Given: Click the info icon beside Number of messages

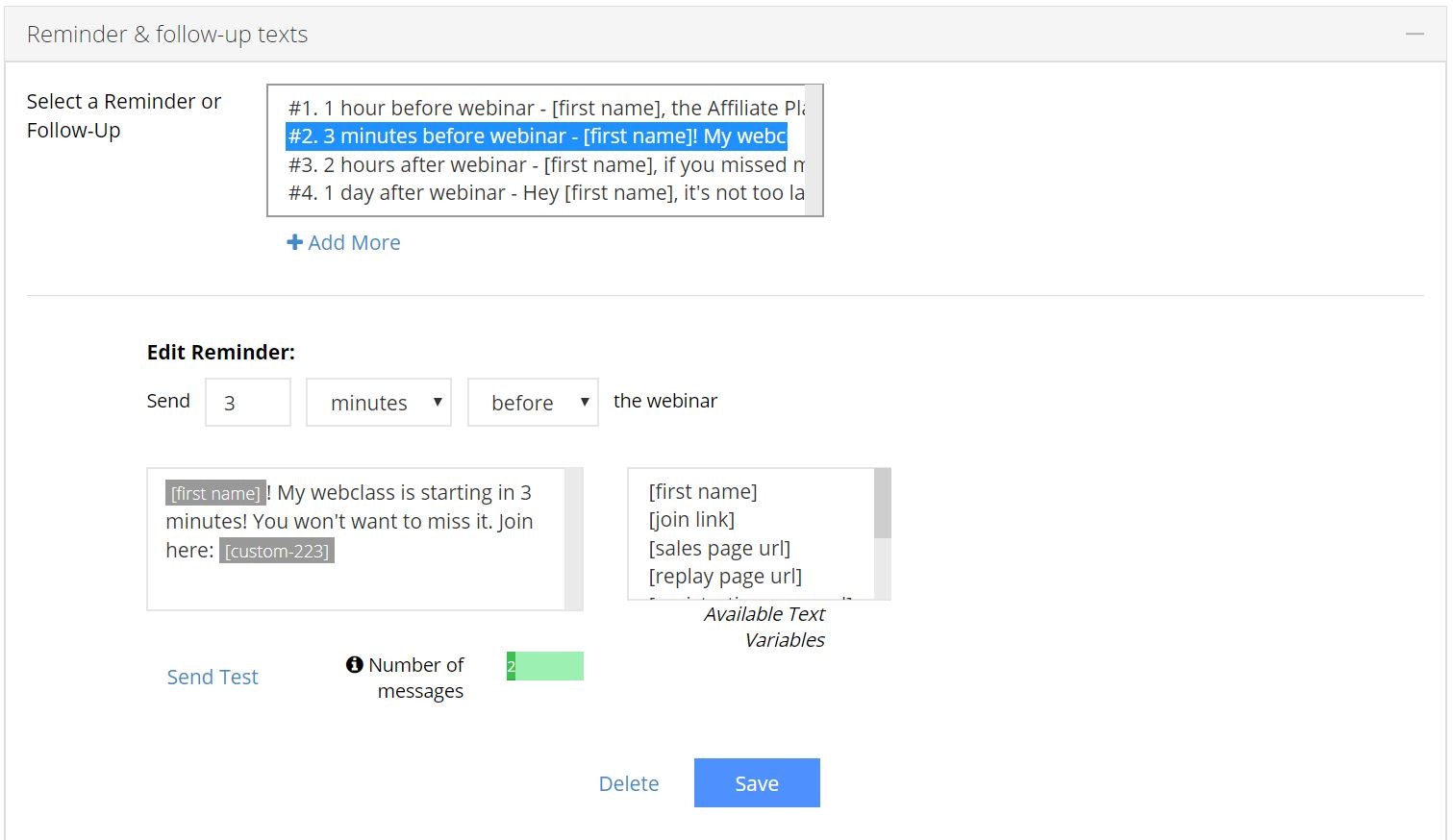Looking at the screenshot, I should pos(354,664).
